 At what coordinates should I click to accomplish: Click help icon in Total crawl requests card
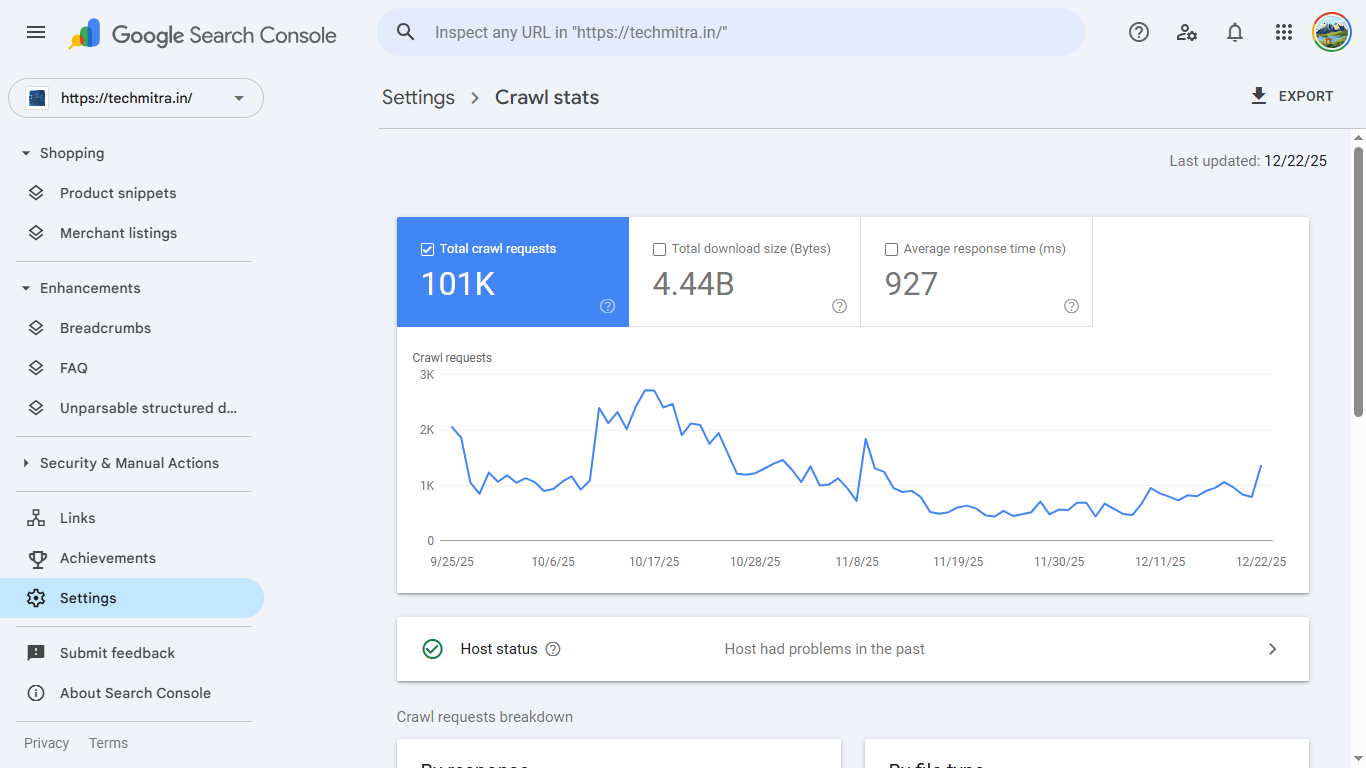click(x=607, y=306)
